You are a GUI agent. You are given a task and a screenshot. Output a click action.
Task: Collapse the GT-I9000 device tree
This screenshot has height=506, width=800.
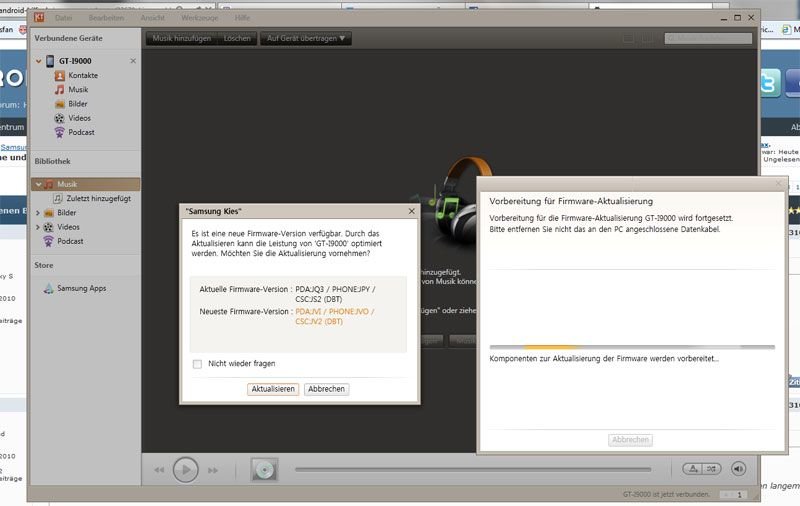coord(38,61)
